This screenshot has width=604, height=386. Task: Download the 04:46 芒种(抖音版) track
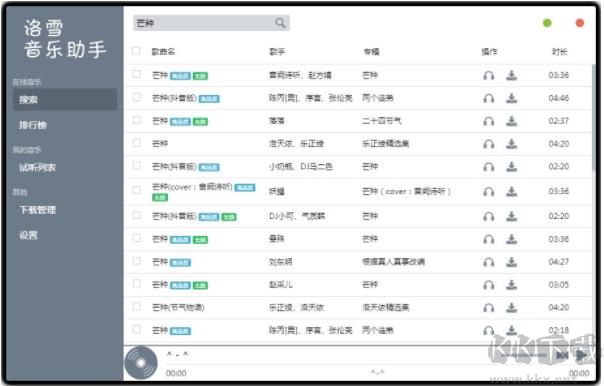click(x=512, y=98)
